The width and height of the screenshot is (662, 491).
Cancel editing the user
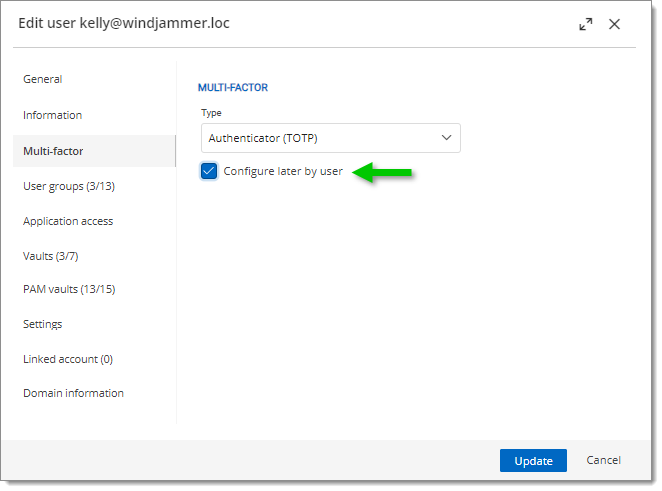click(603, 460)
